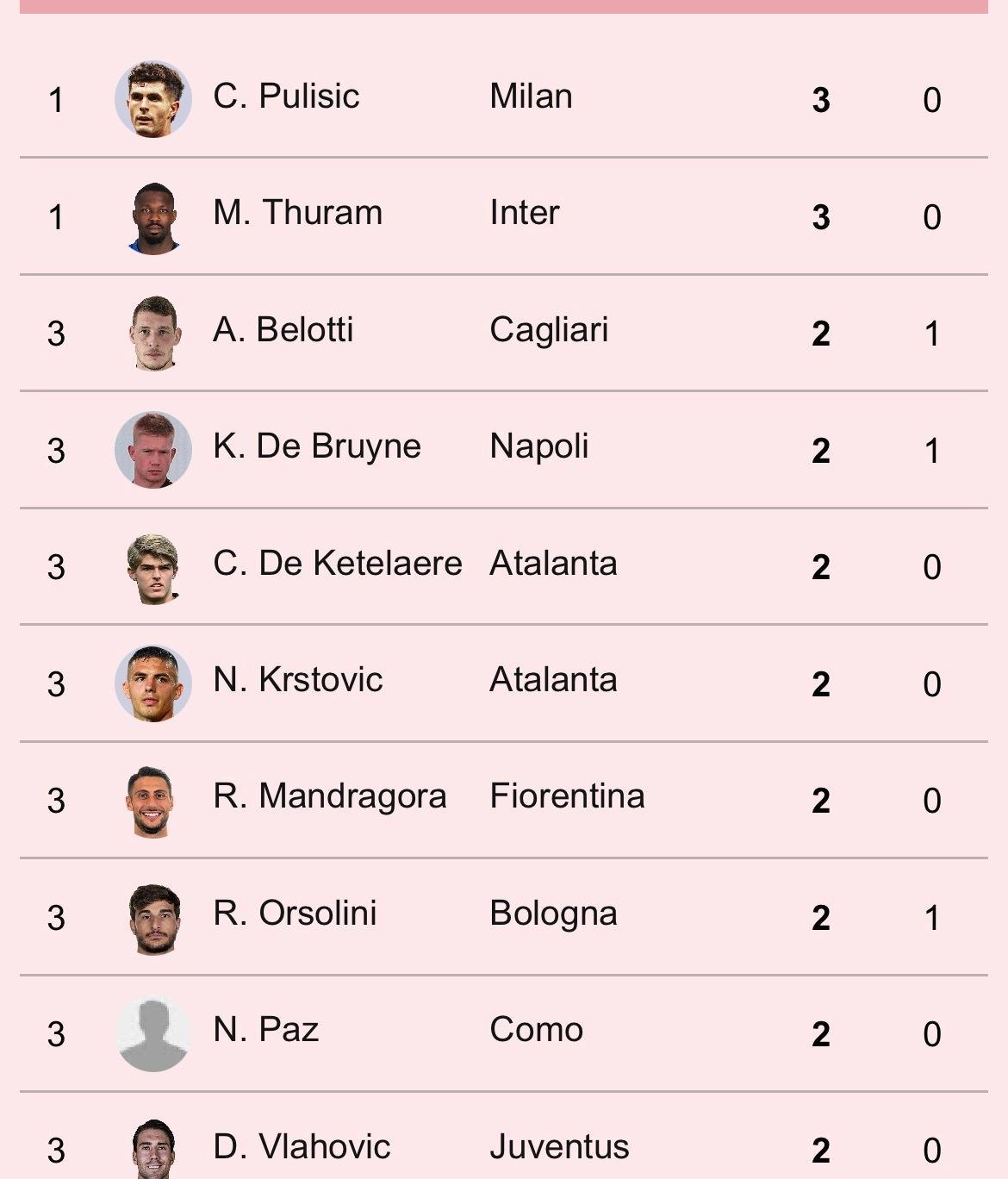Screen dimensions: 1008x1179
Task: Tap the Cagliari team label
Action: (x=549, y=330)
